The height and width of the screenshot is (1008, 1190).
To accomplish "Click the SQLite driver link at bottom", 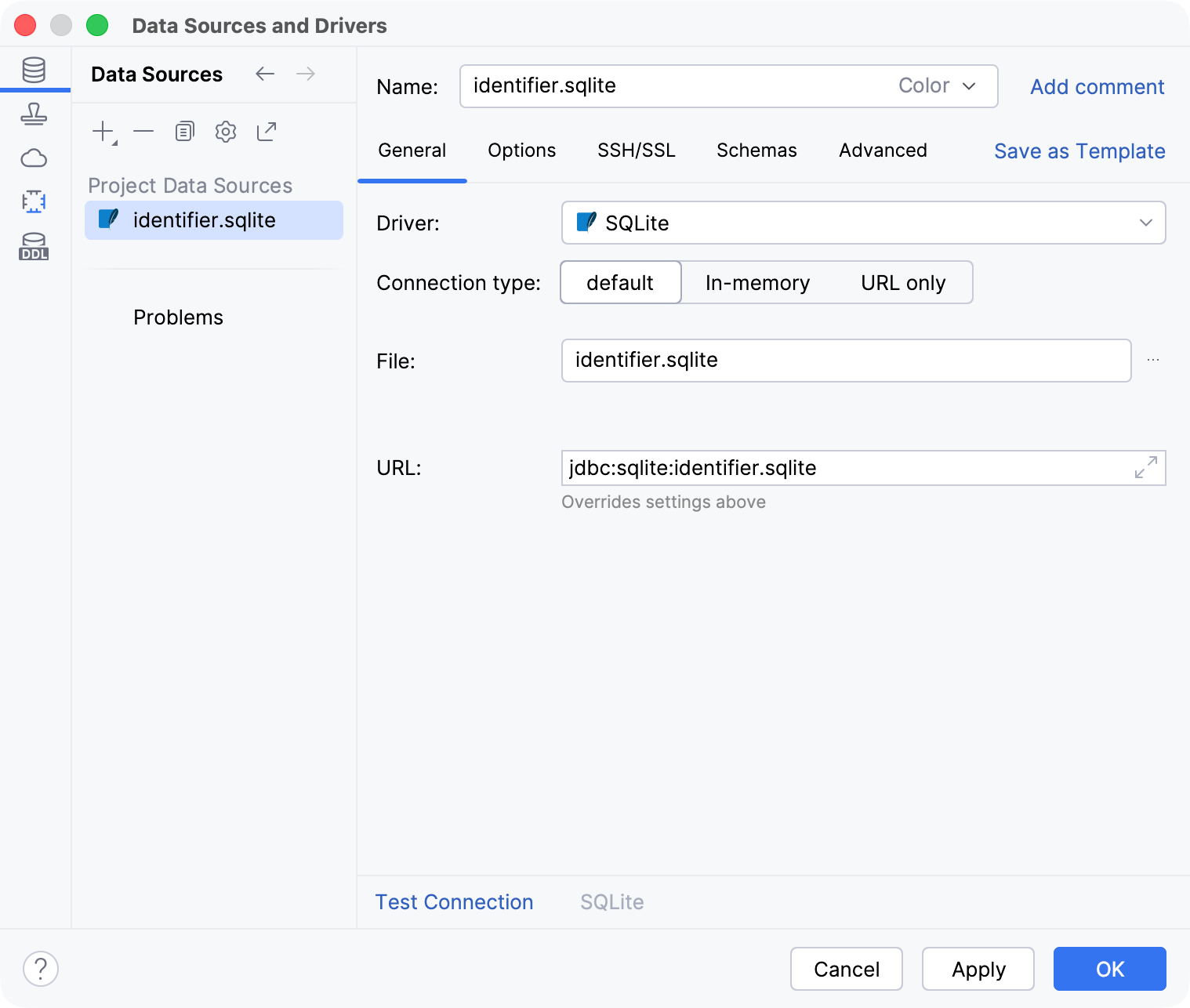I will tap(612, 902).
